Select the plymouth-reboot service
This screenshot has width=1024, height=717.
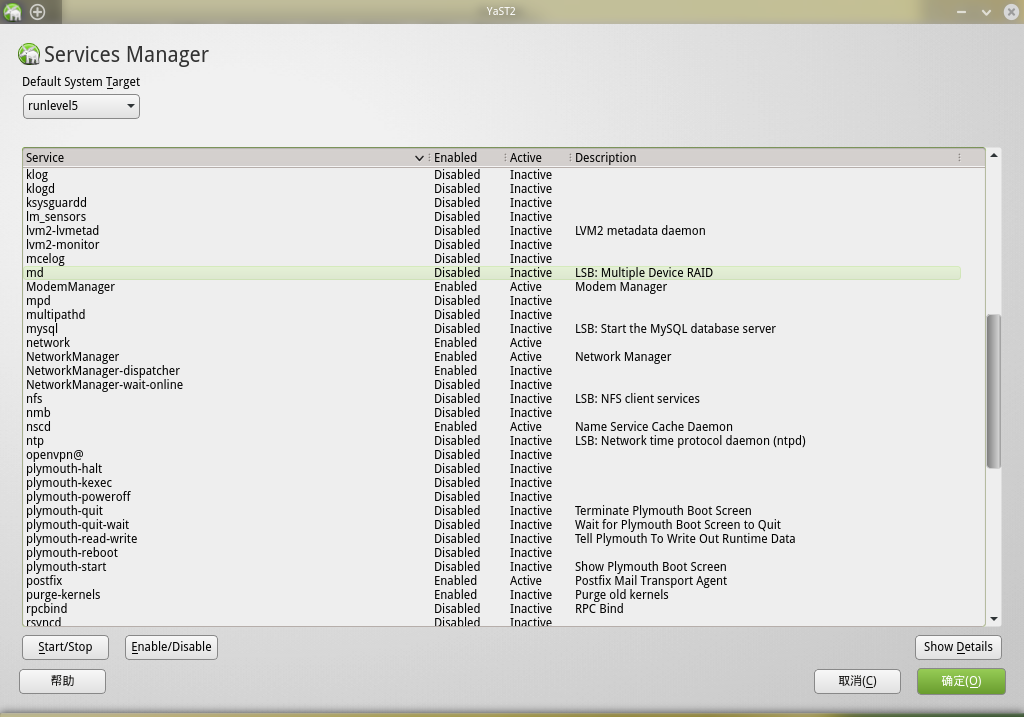pyautogui.click(x=492, y=554)
